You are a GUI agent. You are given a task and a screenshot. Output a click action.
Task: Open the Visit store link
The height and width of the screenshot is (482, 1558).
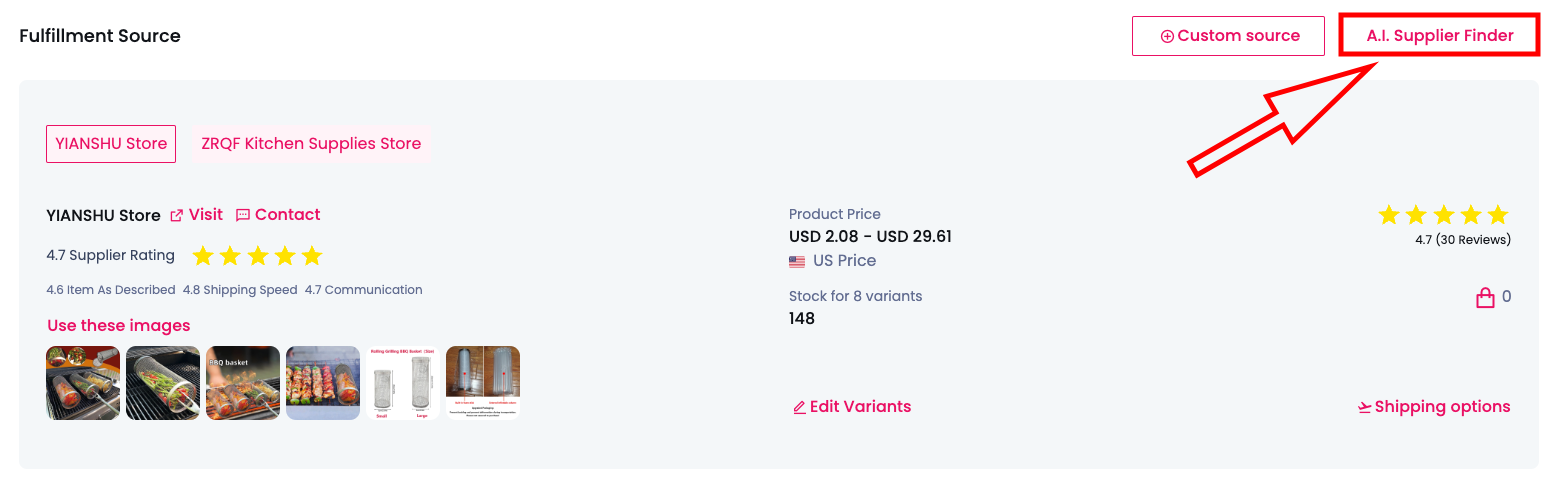point(205,215)
